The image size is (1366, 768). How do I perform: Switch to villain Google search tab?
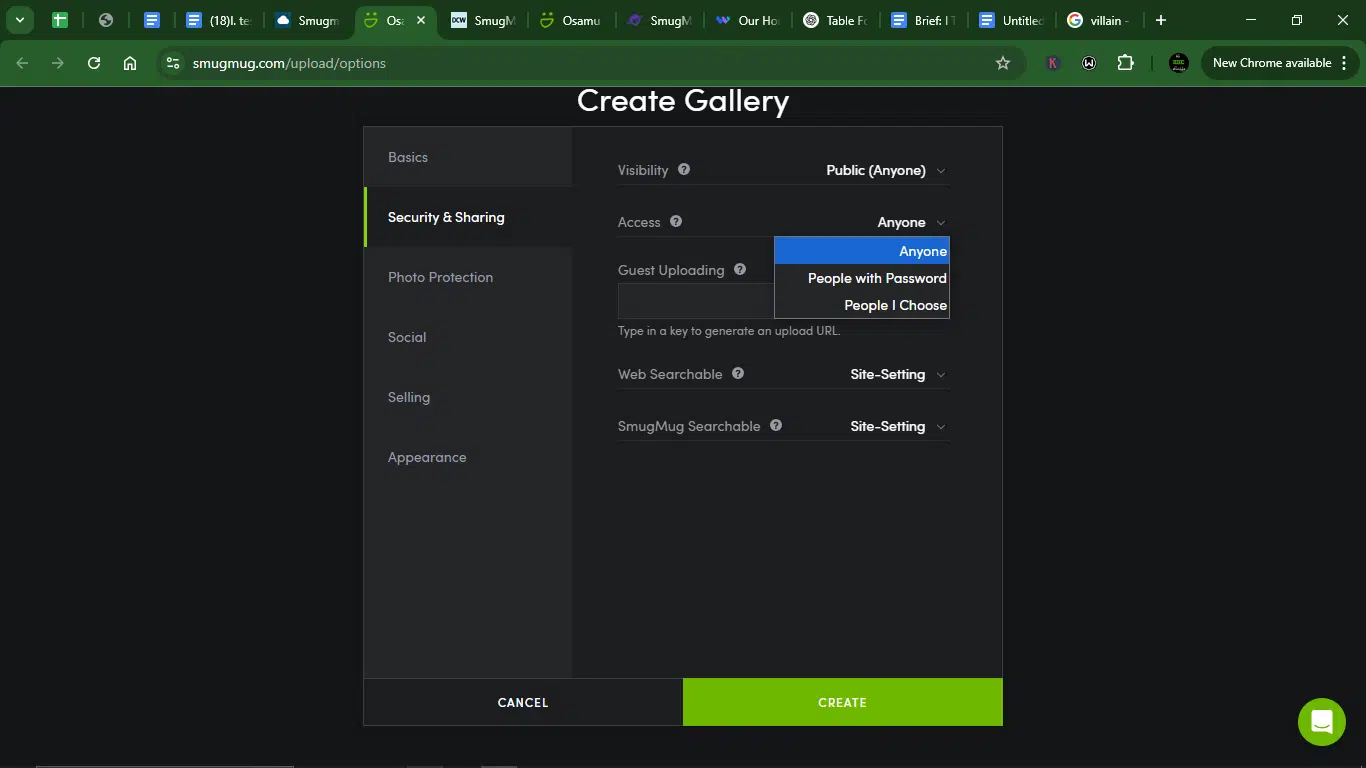click(1098, 20)
